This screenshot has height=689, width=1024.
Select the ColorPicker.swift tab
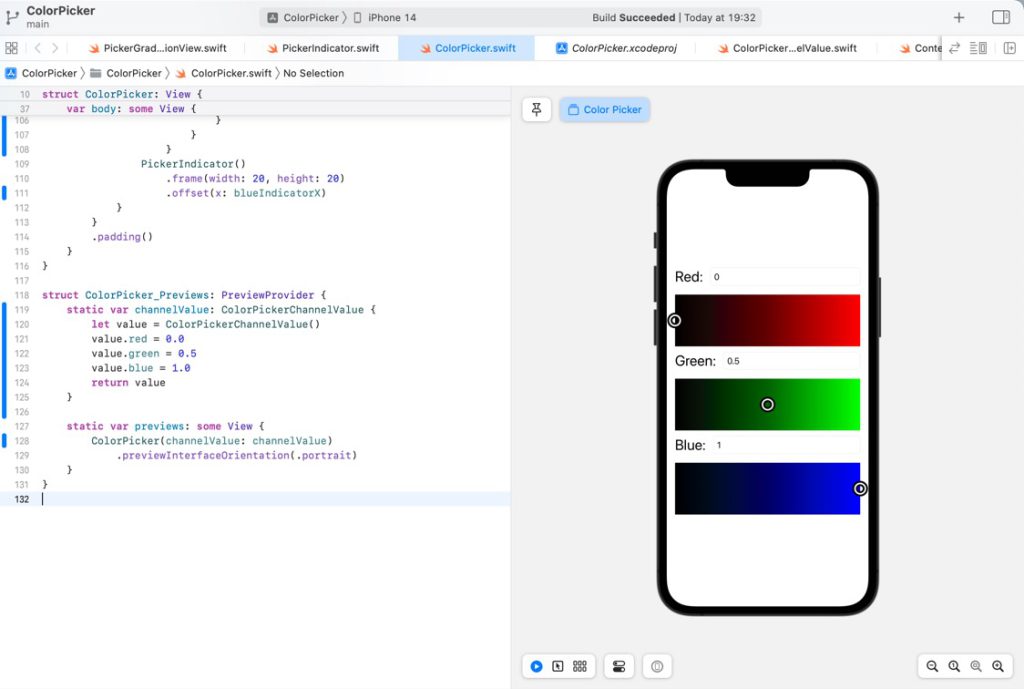coord(468,48)
